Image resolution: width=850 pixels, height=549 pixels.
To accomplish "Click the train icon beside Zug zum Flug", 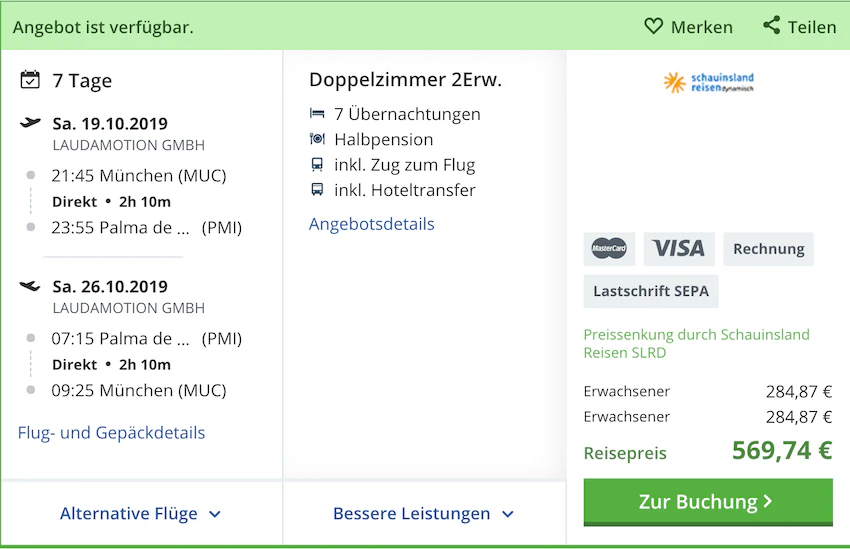I will tap(317, 164).
